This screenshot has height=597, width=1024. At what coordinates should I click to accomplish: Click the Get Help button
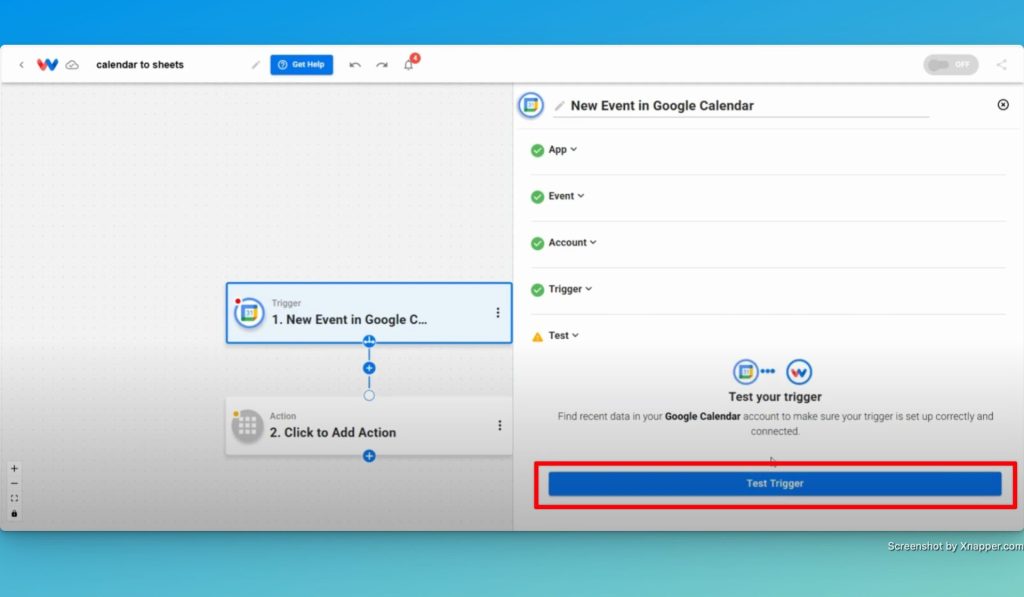coord(302,65)
